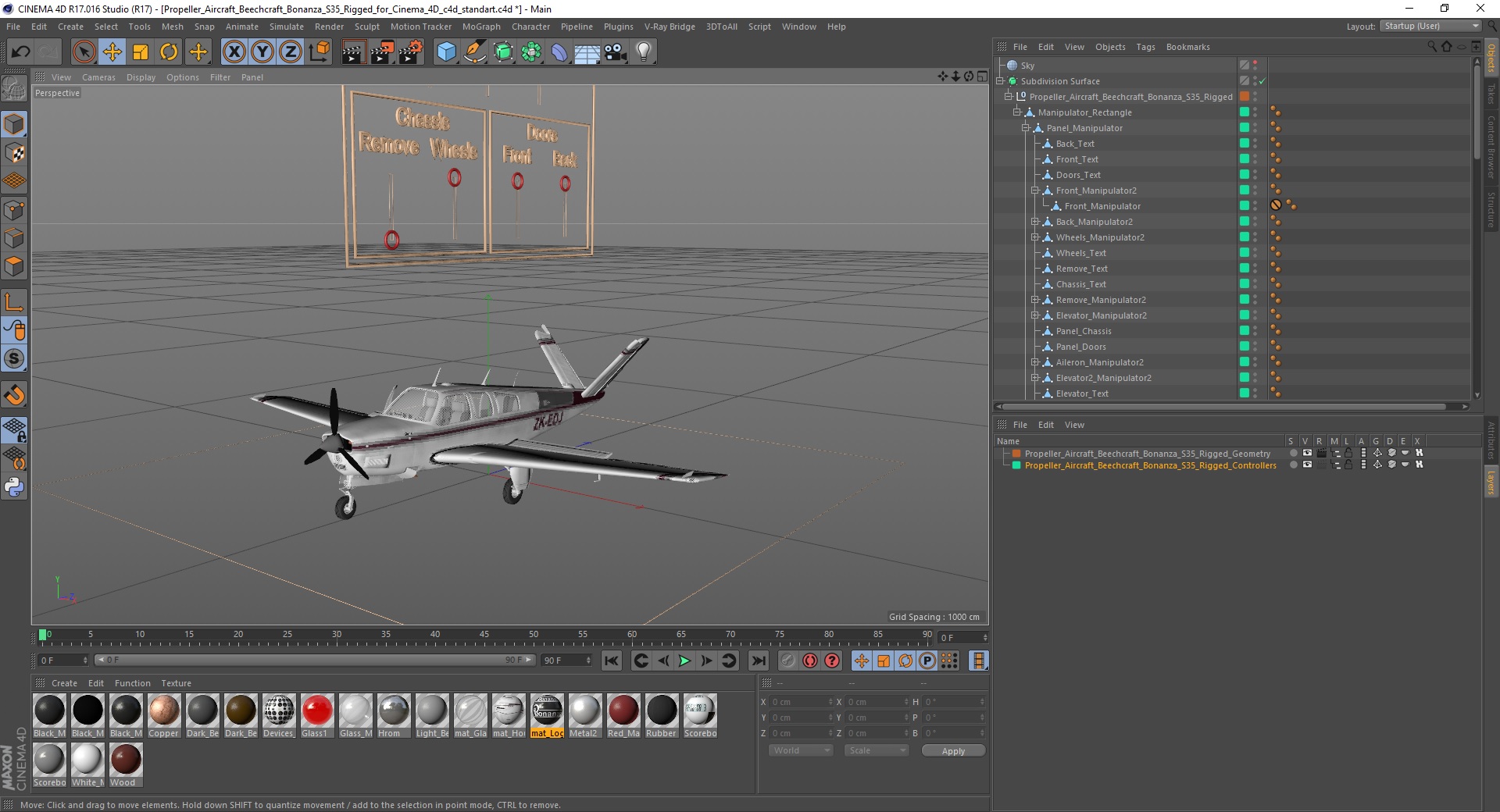The width and height of the screenshot is (1500, 812).
Task: Open the Character menu
Action: pos(530,27)
